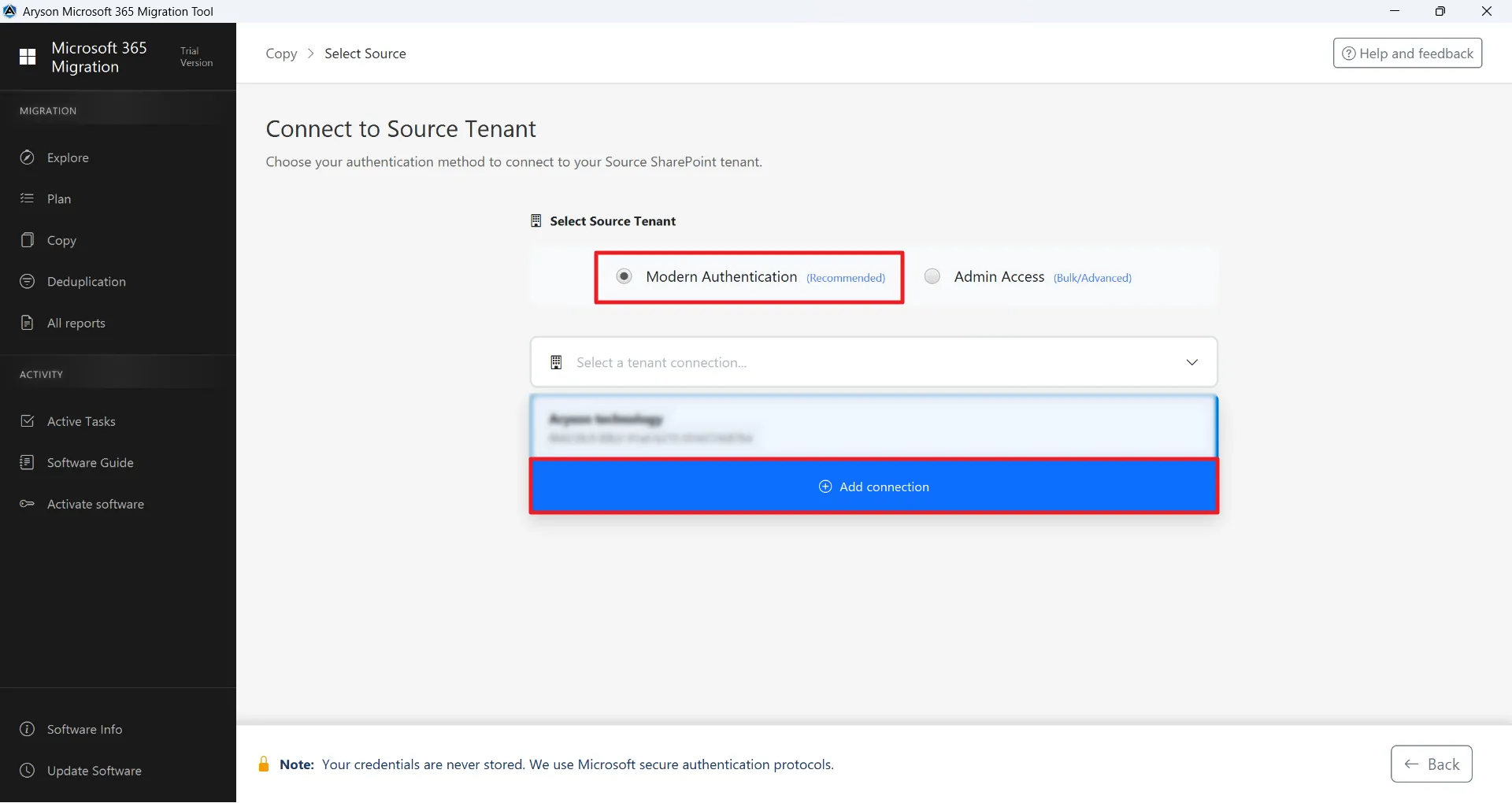Open Software Info via the info icon

28,729
